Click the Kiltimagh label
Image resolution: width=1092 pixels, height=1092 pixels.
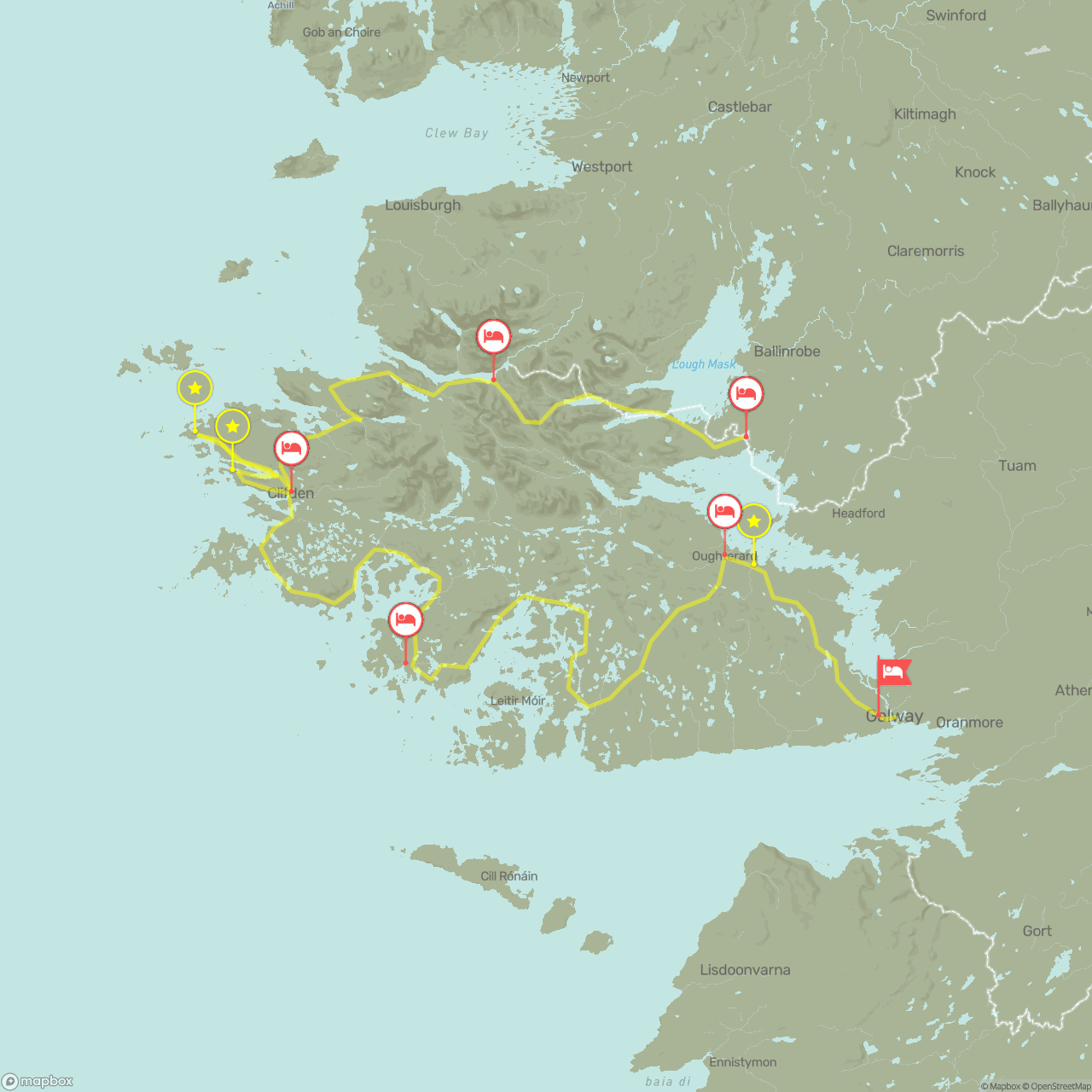click(x=925, y=113)
